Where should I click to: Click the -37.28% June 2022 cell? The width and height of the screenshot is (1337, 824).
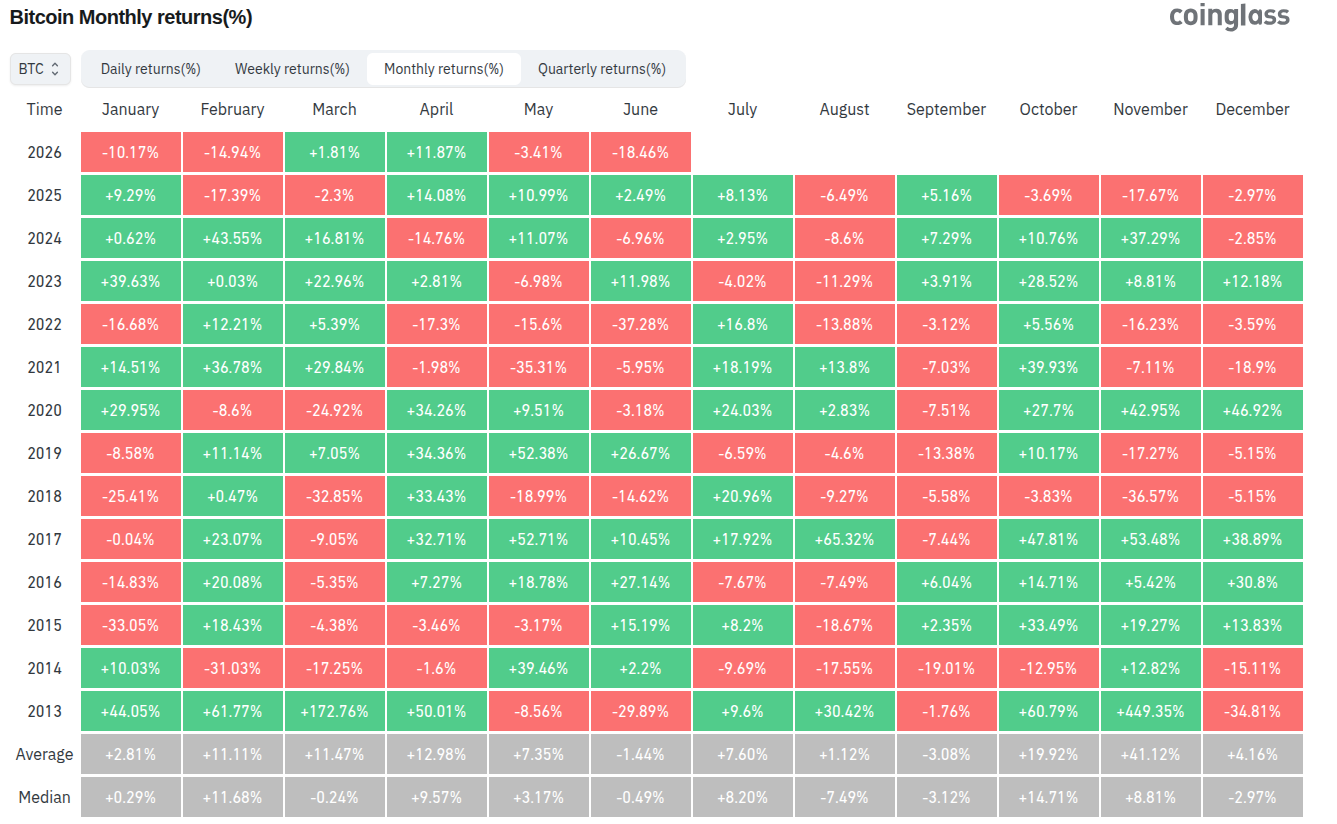coord(641,324)
